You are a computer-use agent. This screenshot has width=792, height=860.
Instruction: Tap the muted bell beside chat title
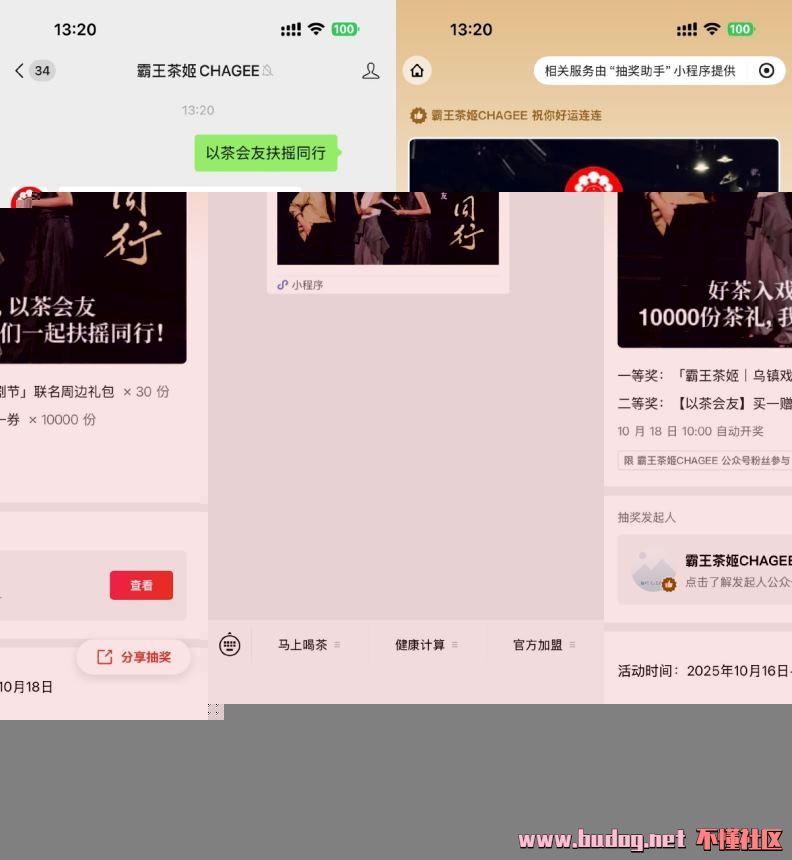[267, 71]
